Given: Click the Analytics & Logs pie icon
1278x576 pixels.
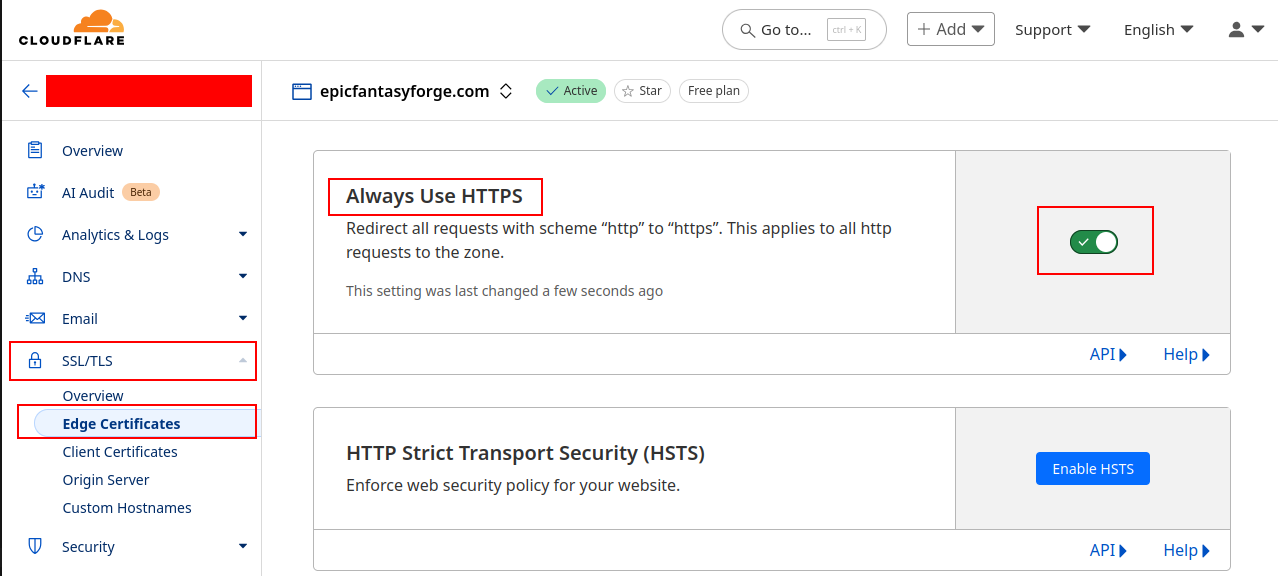Looking at the screenshot, I should click(35, 234).
